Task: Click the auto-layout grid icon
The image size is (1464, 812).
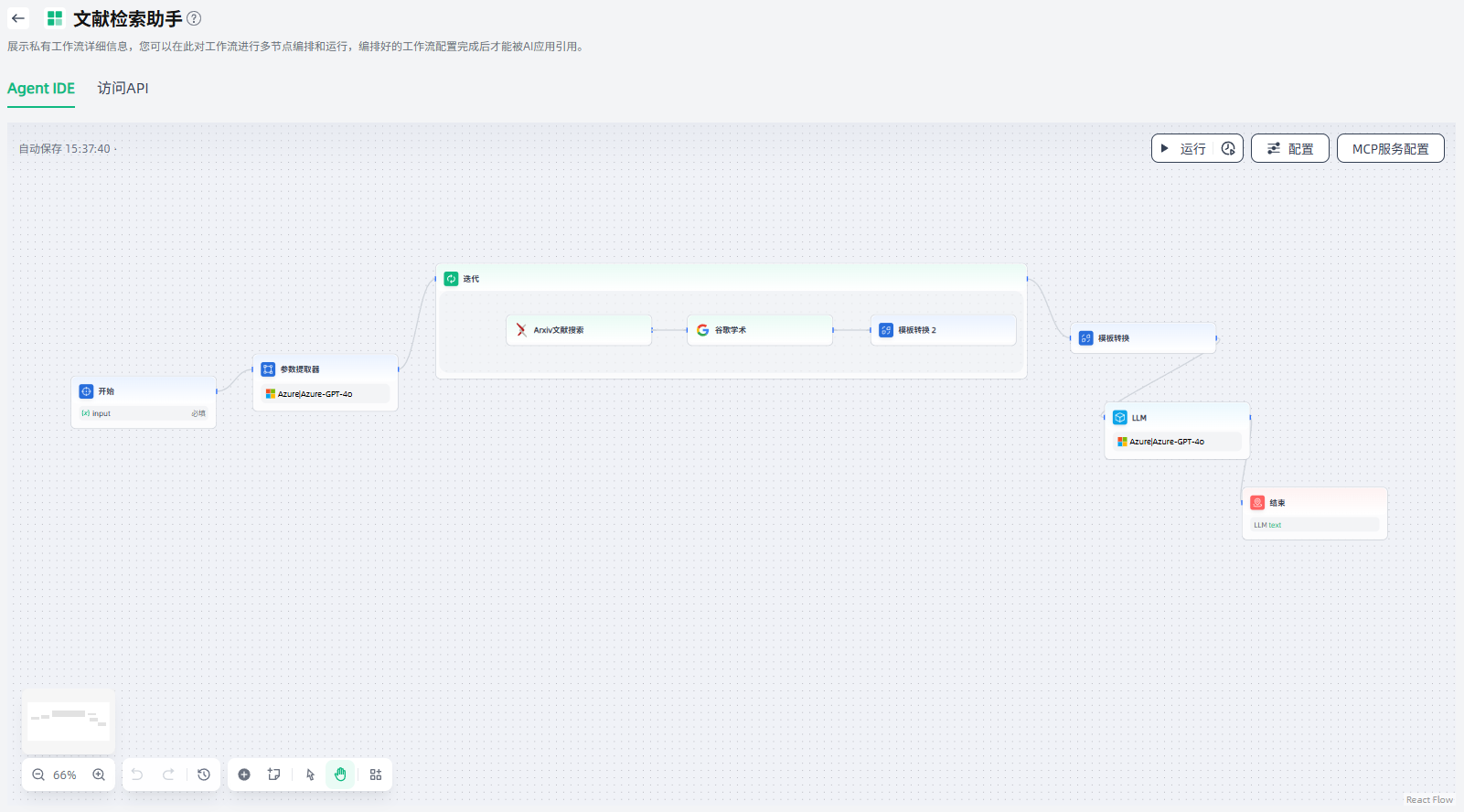Action: pos(376,775)
